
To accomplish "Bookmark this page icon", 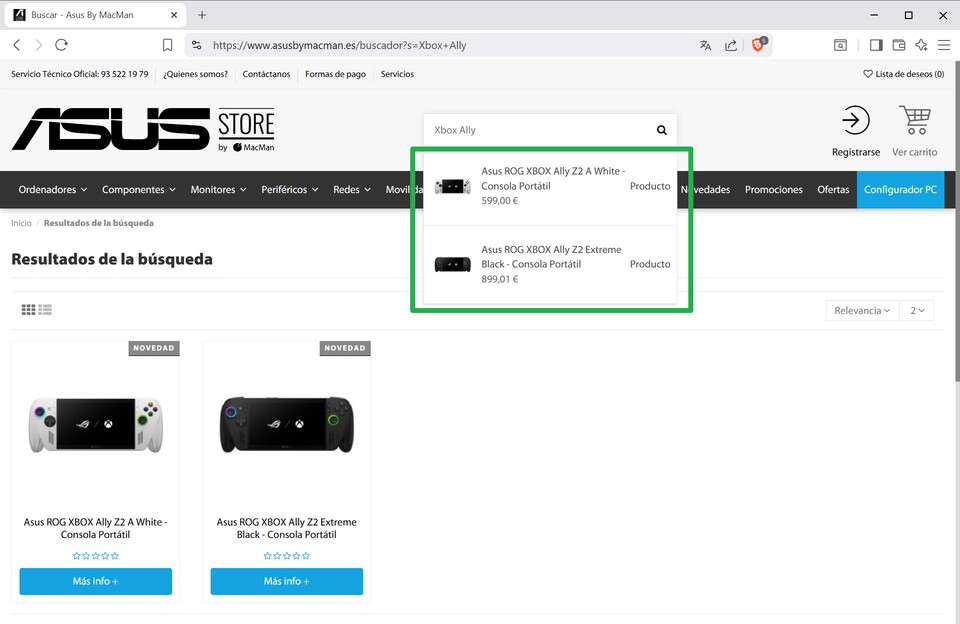I will (167, 45).
